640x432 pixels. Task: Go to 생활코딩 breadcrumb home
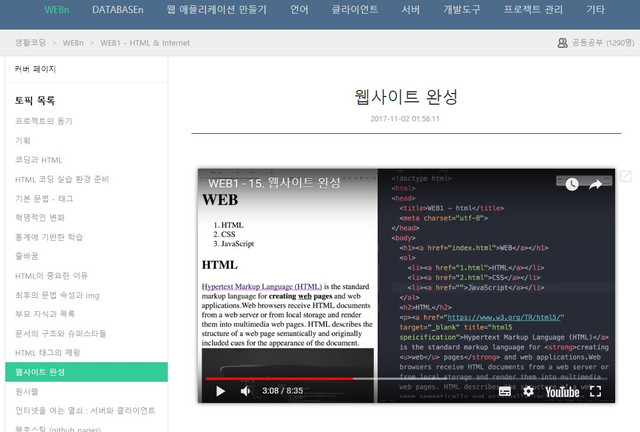[x=30, y=43]
